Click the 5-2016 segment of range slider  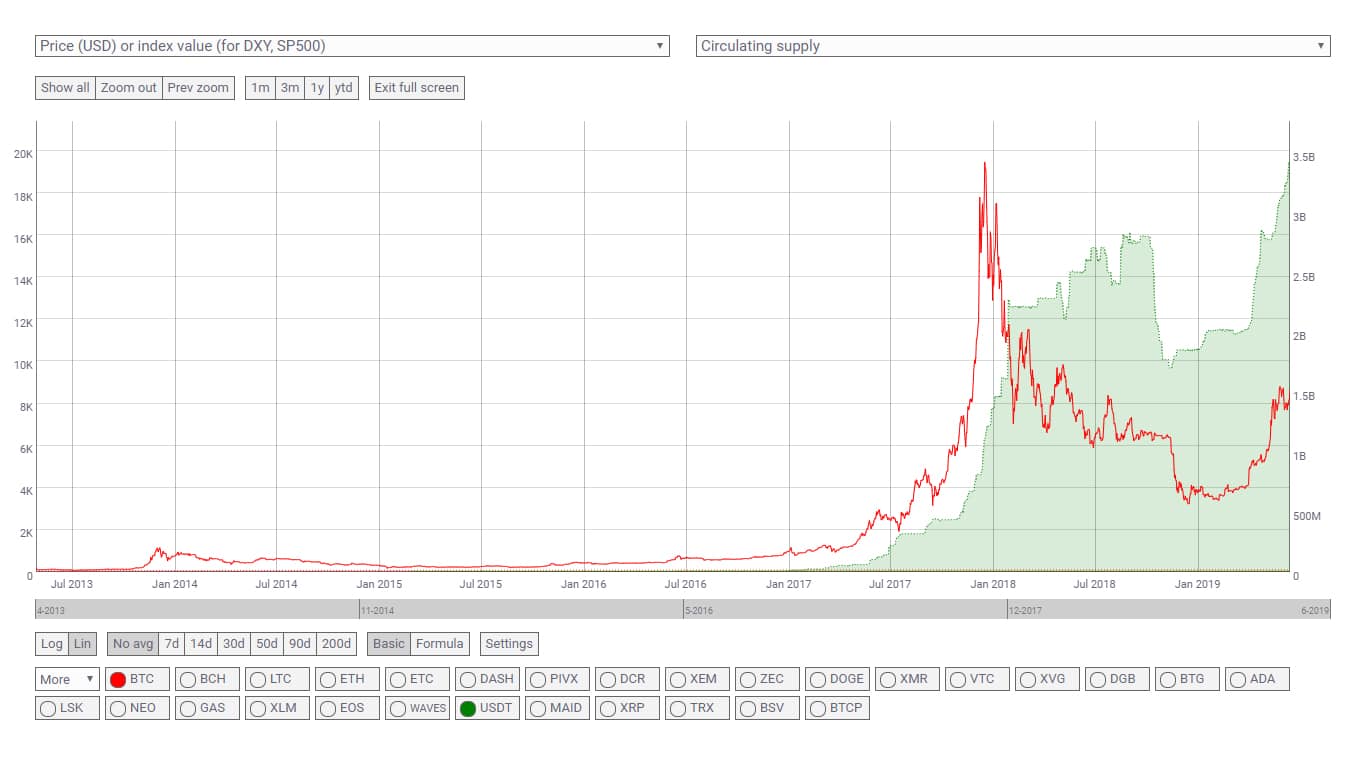(844, 609)
